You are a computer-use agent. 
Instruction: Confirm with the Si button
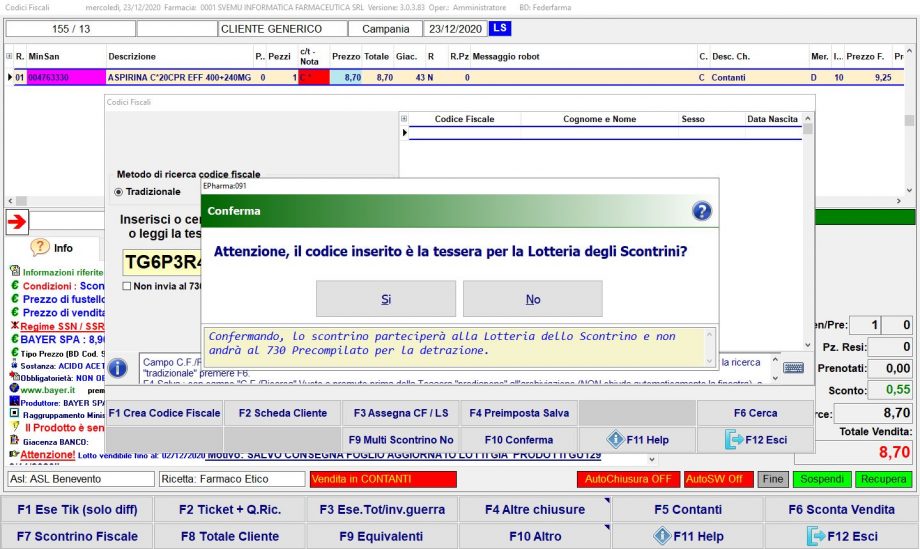click(x=385, y=299)
